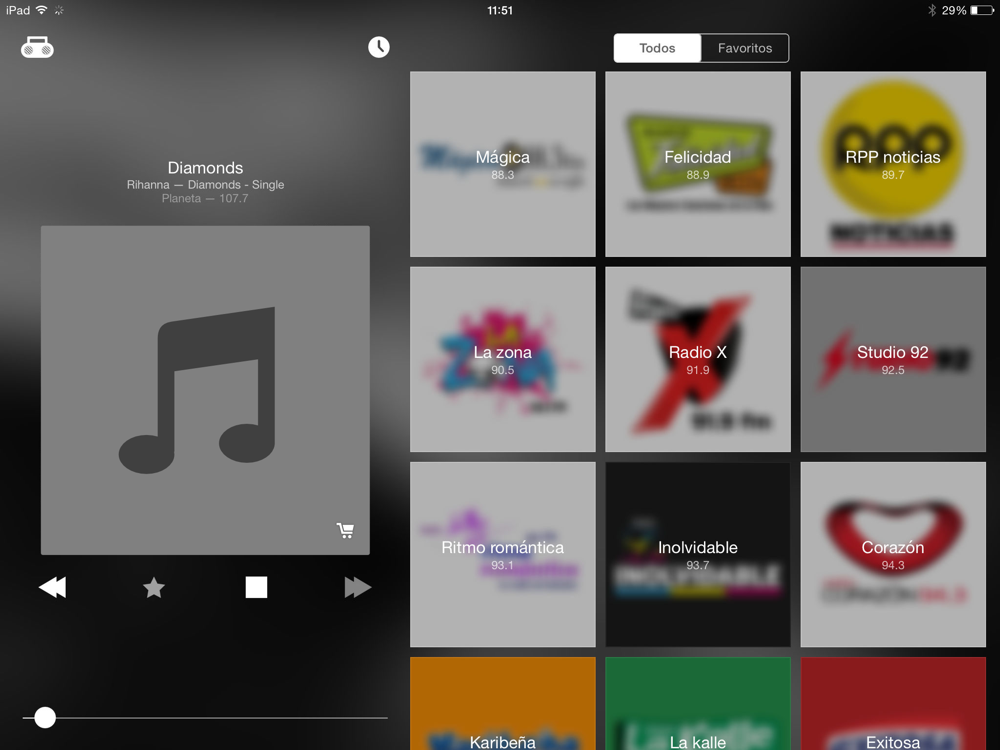
Task: Tap the album artwork music note
Action: (x=205, y=390)
